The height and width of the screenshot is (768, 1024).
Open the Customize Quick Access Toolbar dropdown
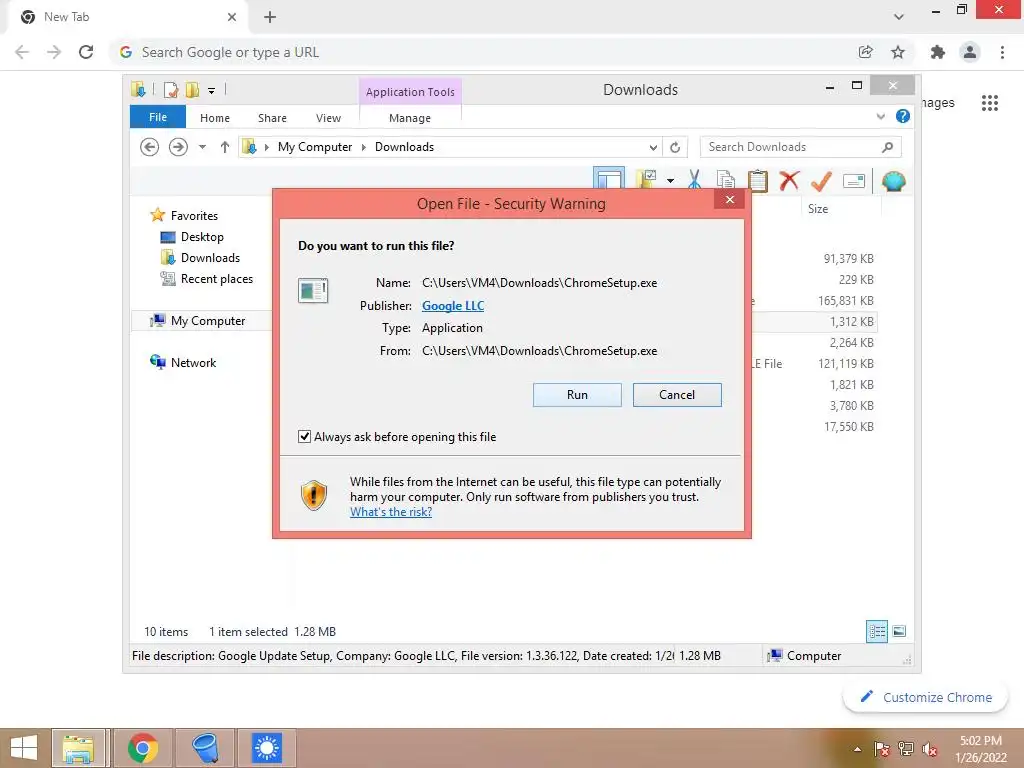211,91
